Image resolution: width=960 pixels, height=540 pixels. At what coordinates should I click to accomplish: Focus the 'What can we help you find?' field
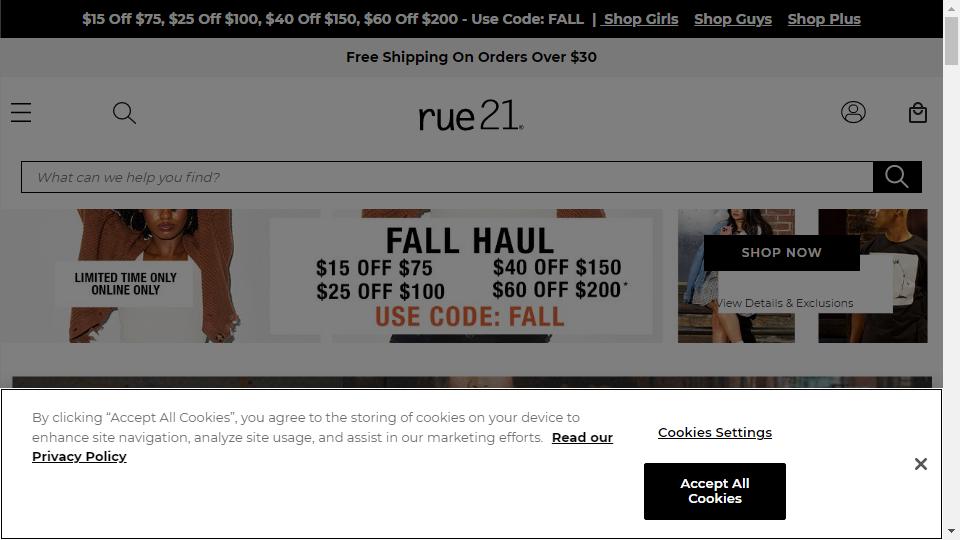click(447, 177)
